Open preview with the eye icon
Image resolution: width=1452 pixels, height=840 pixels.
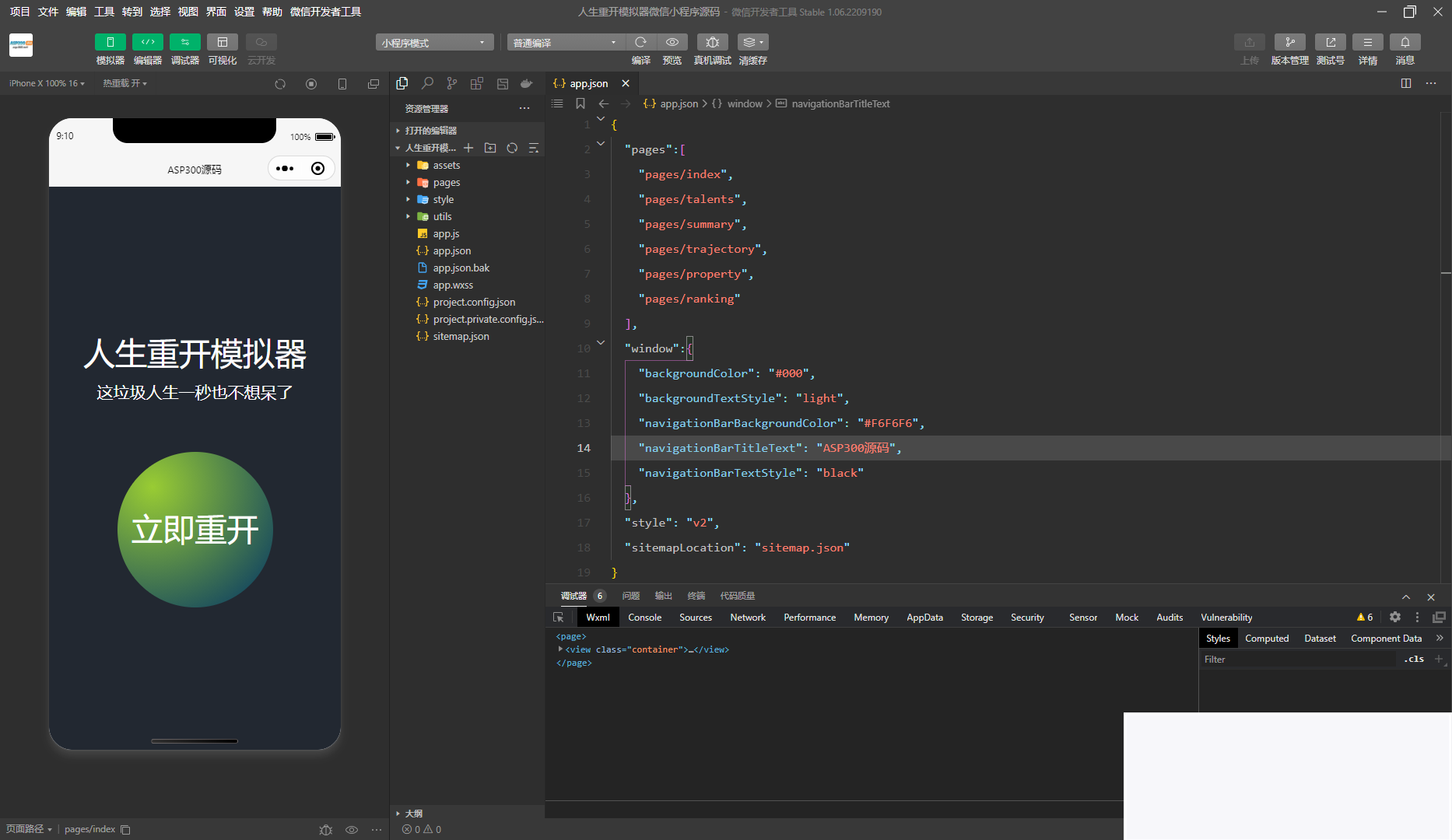tap(672, 42)
